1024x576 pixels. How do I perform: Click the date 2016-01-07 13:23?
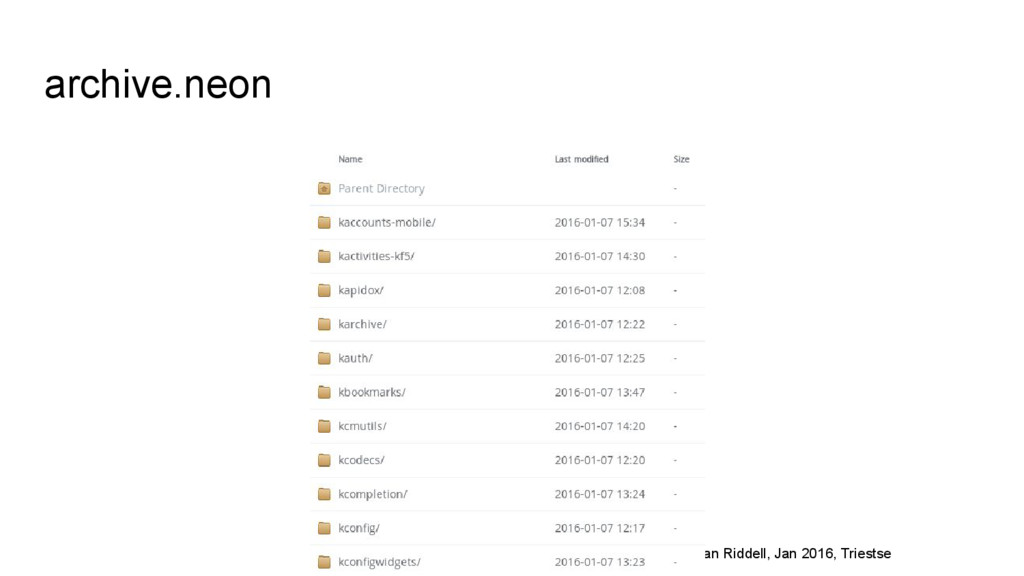600,562
